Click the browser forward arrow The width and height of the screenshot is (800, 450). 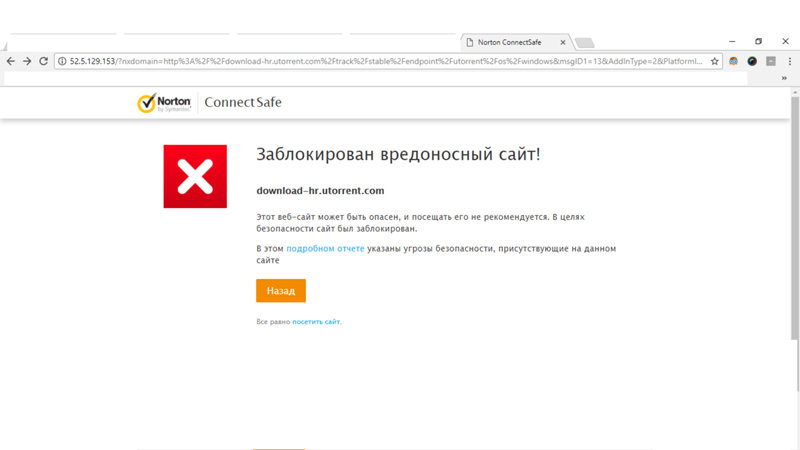(x=27, y=61)
